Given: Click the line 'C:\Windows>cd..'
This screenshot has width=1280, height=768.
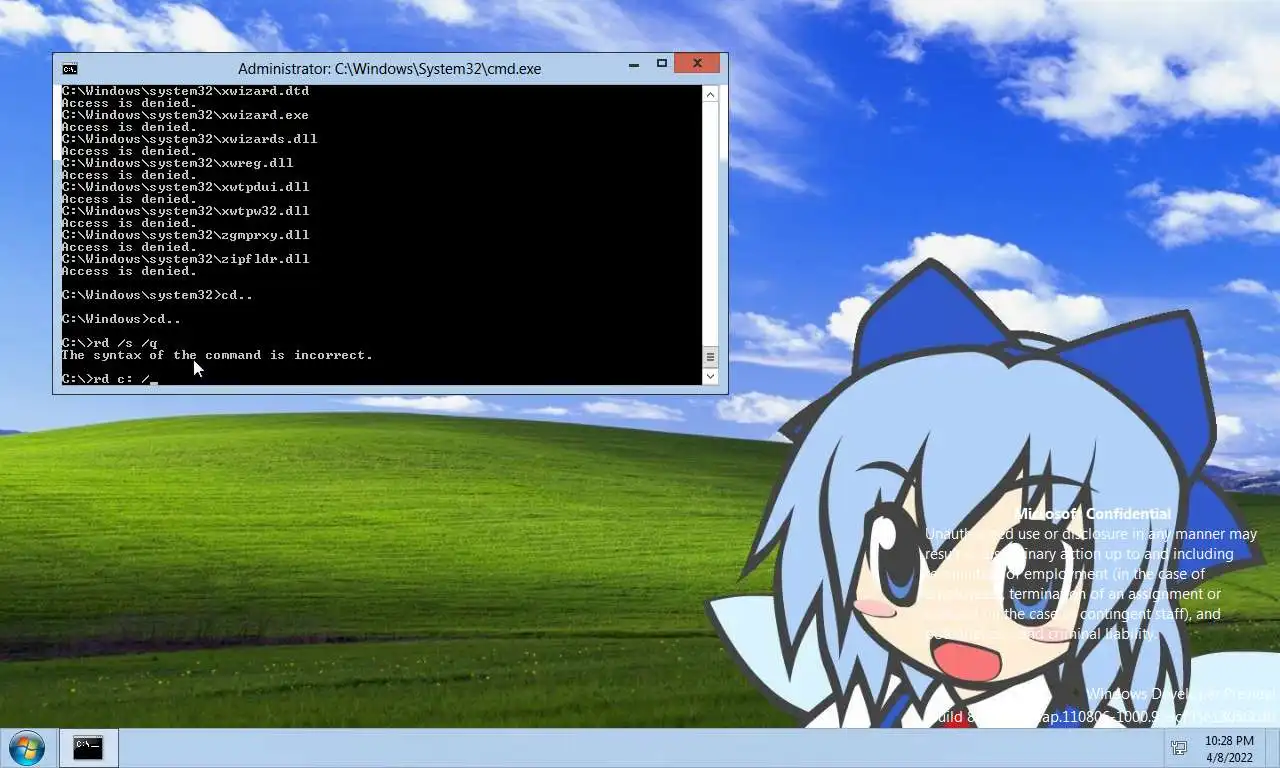Looking at the screenshot, I should pos(121,319).
